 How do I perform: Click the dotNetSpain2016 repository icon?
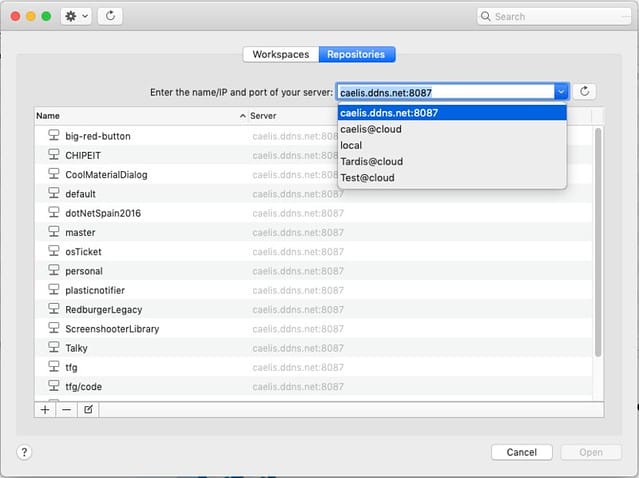pos(54,212)
